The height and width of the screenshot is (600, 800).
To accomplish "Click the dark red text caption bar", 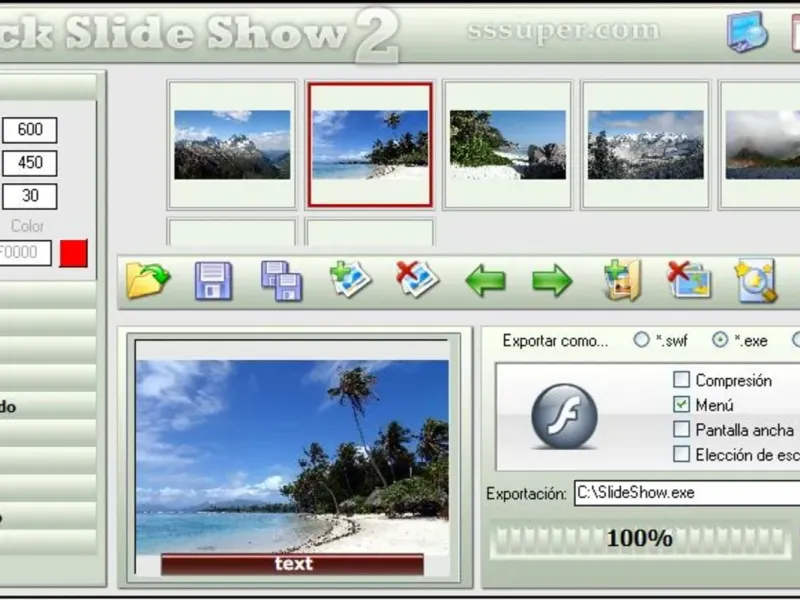I will 292,564.
